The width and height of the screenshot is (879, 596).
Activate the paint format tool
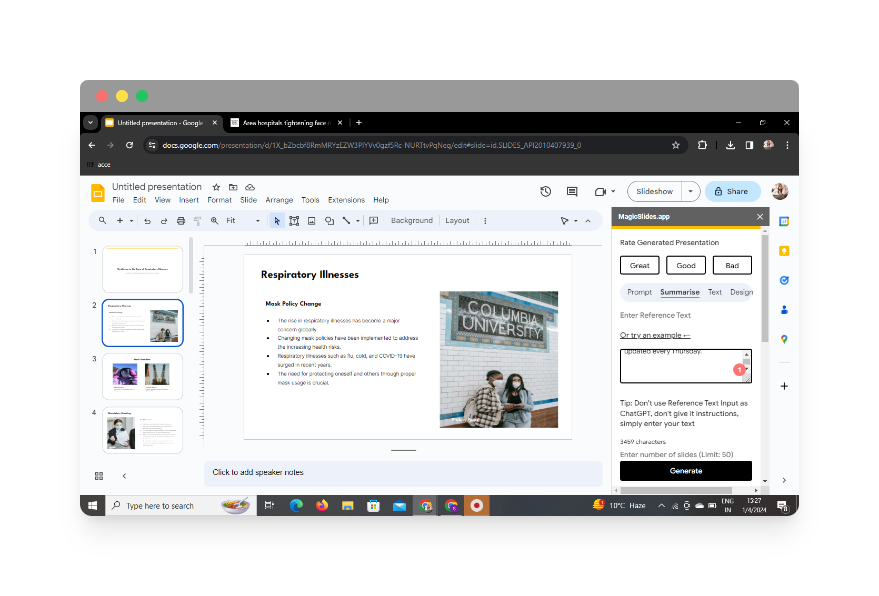point(197,221)
